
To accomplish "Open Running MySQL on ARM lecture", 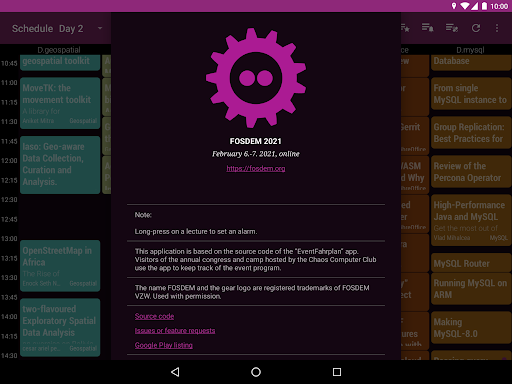I will pos(471,289).
